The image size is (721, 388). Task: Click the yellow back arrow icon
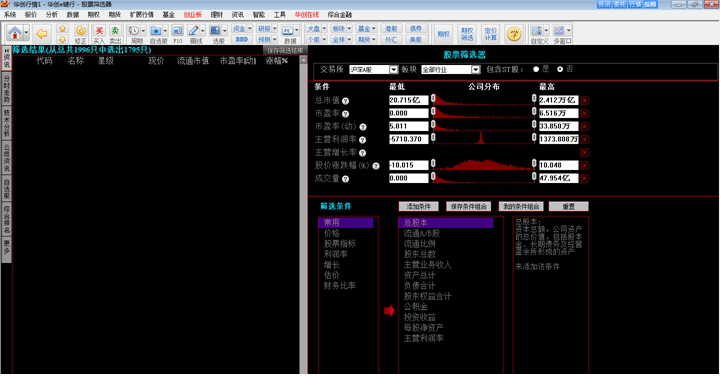tap(42, 34)
